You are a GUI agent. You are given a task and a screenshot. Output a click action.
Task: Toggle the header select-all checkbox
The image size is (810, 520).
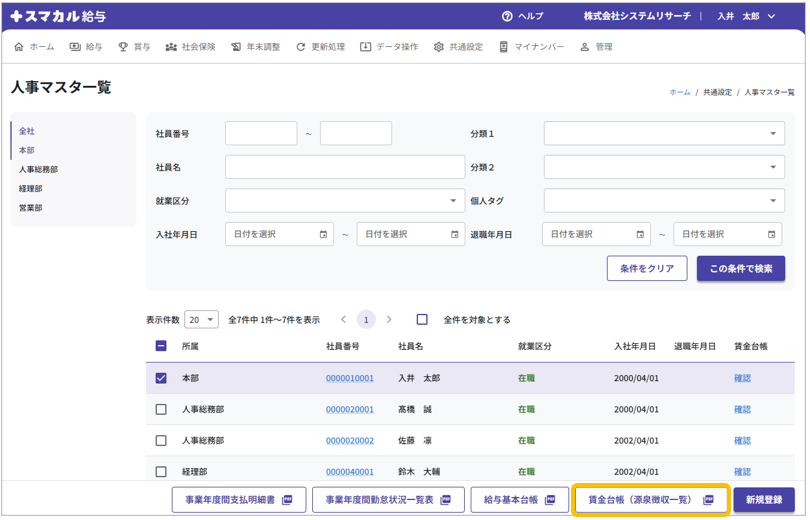161,346
